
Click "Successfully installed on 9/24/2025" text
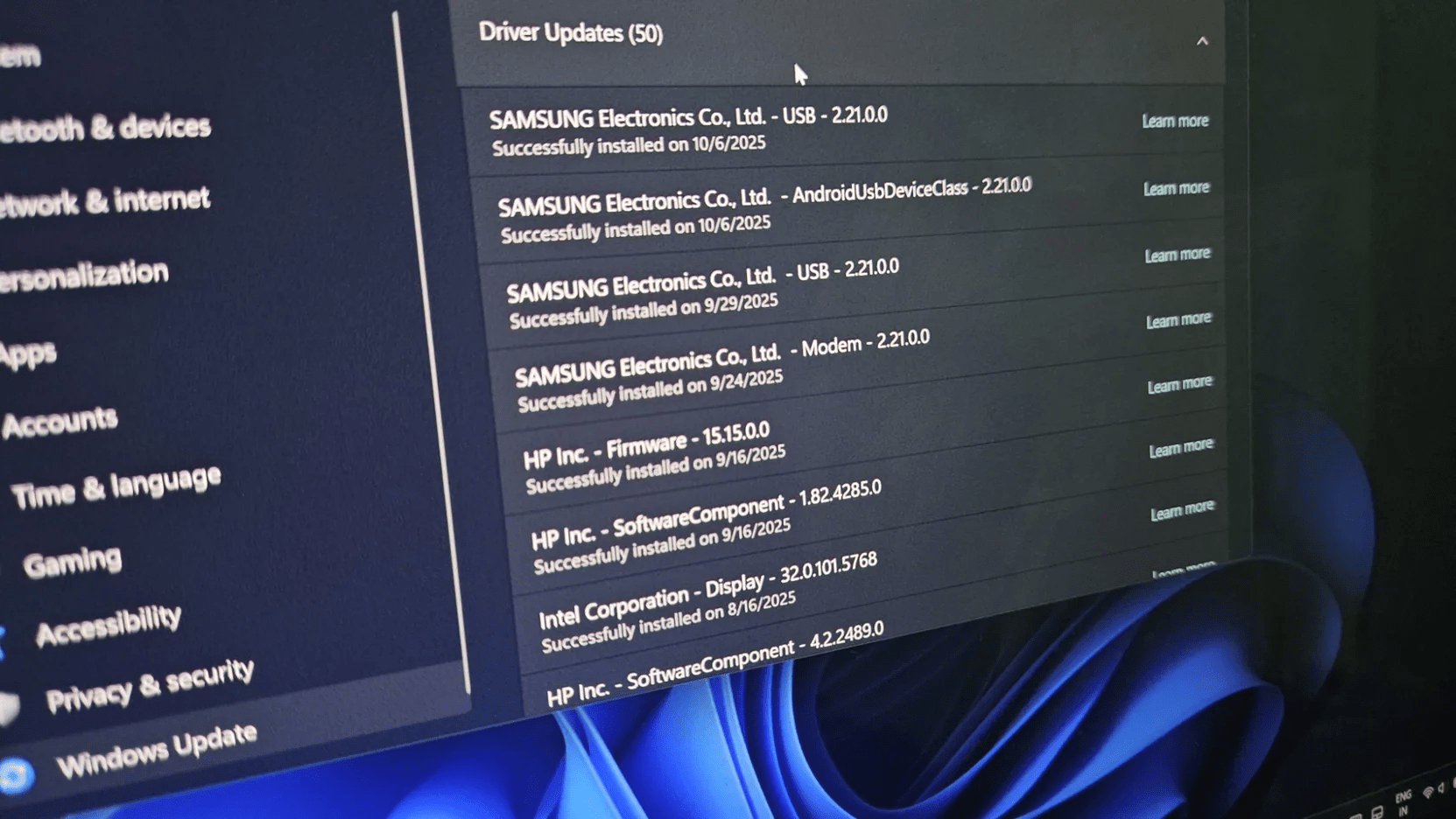[651, 390]
